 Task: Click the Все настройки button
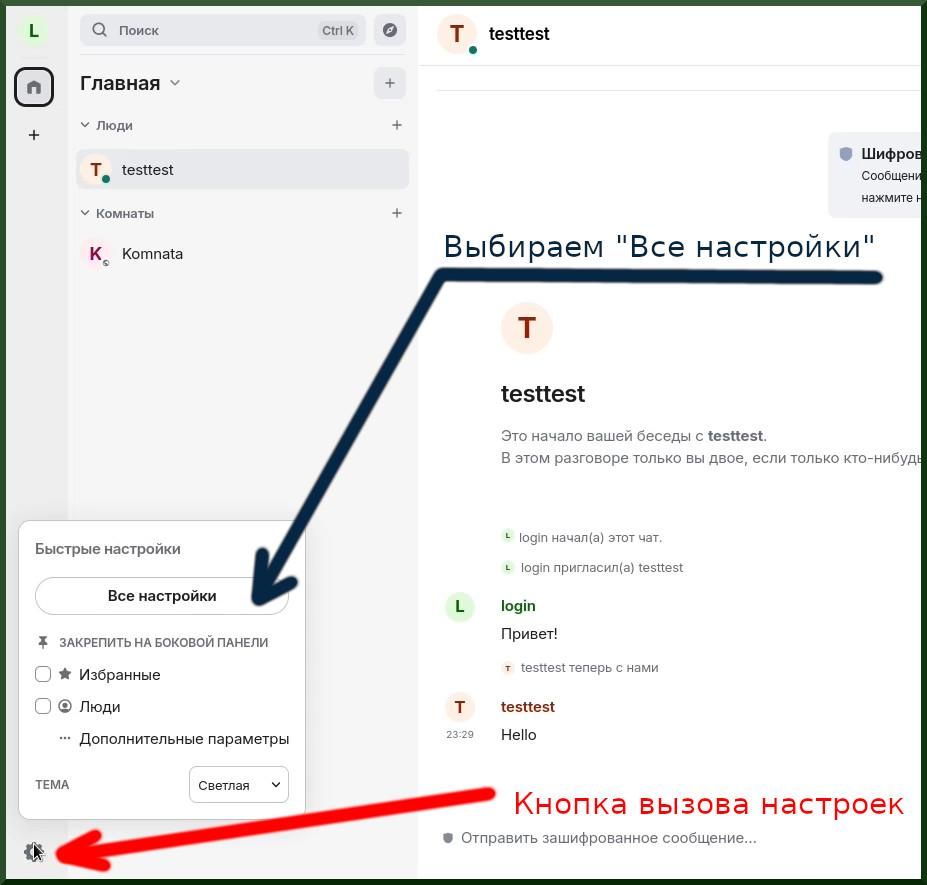coord(162,596)
